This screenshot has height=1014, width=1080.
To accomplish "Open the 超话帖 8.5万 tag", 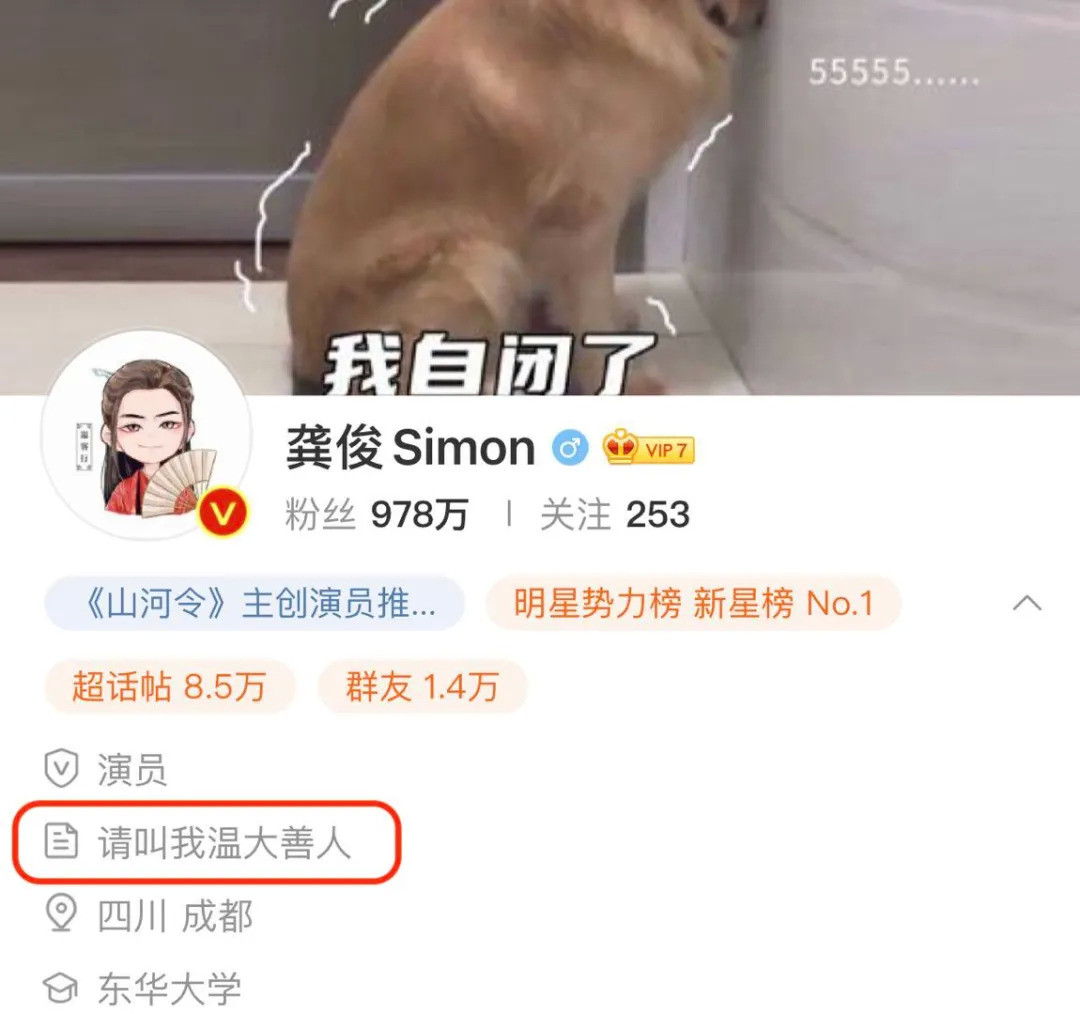I will pos(169,687).
